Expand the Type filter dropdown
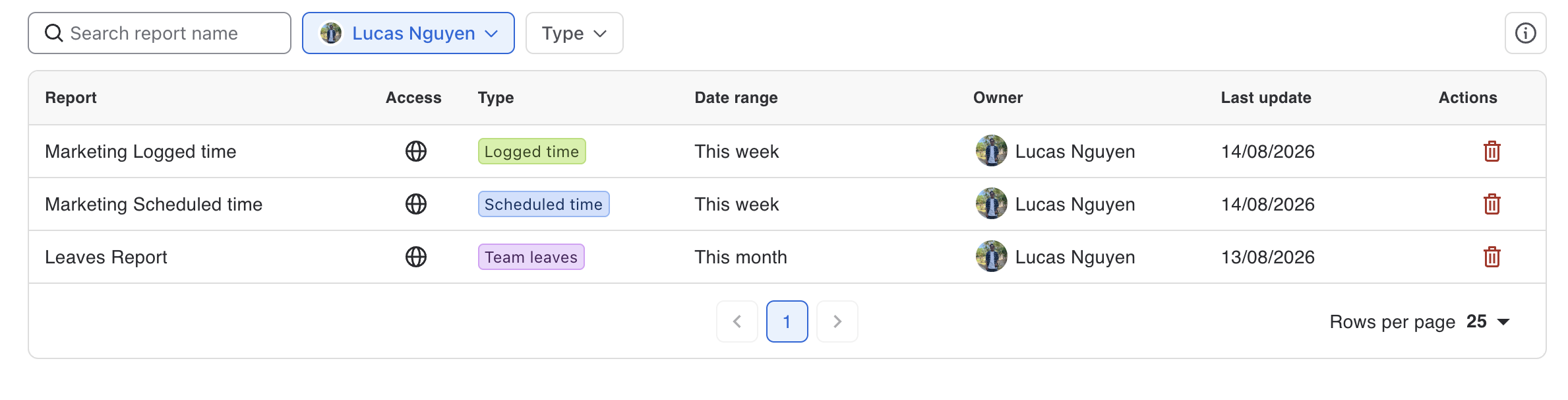The height and width of the screenshot is (400, 1568). point(574,33)
